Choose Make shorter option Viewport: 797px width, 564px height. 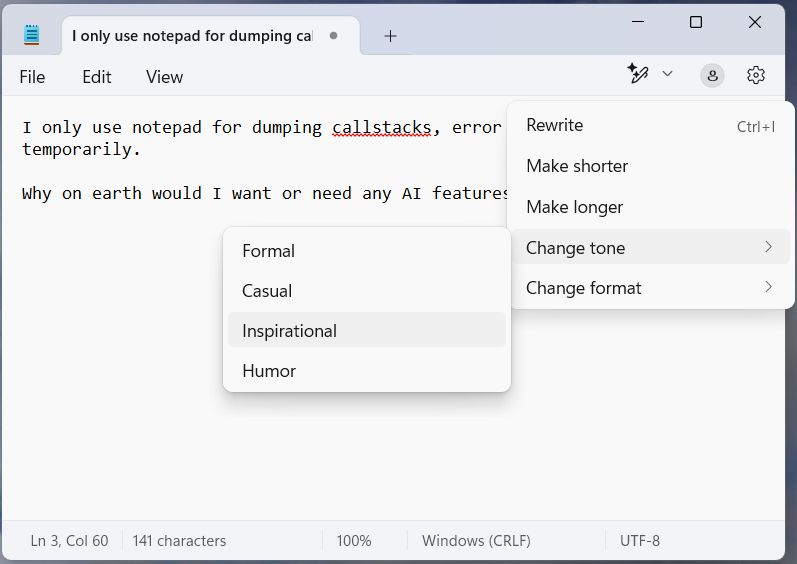click(651, 166)
